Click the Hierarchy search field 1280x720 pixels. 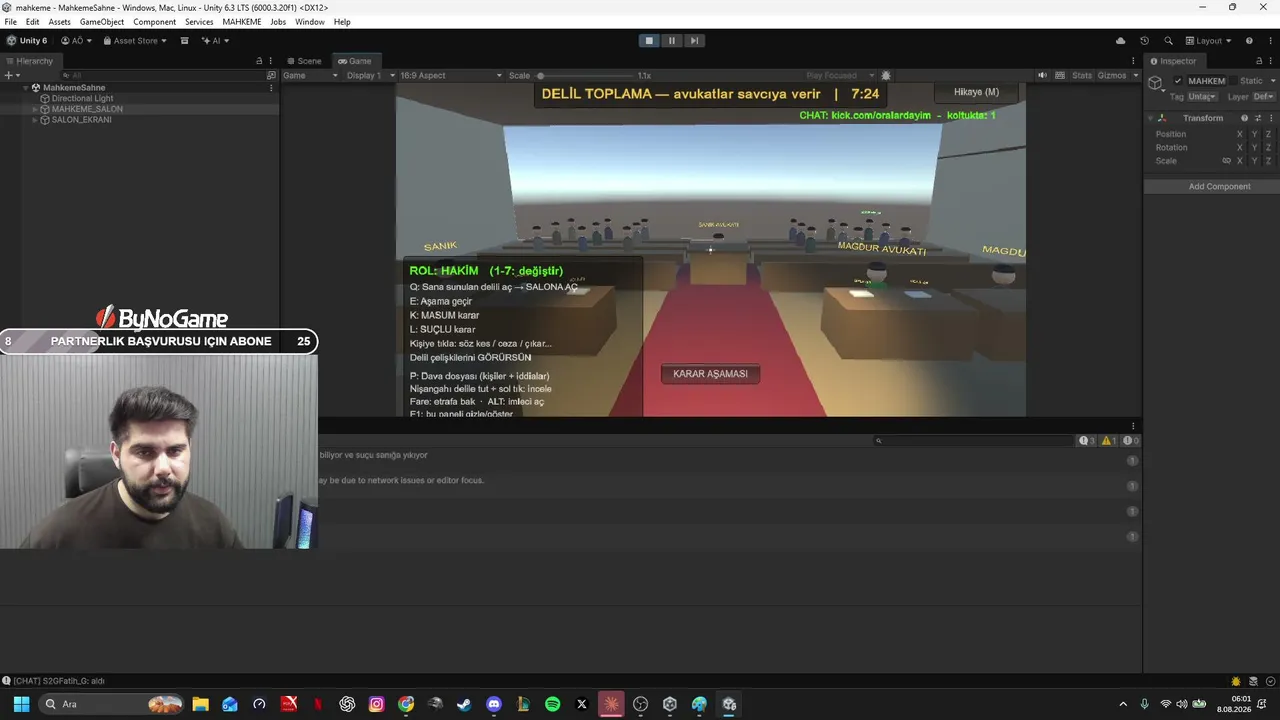click(165, 75)
